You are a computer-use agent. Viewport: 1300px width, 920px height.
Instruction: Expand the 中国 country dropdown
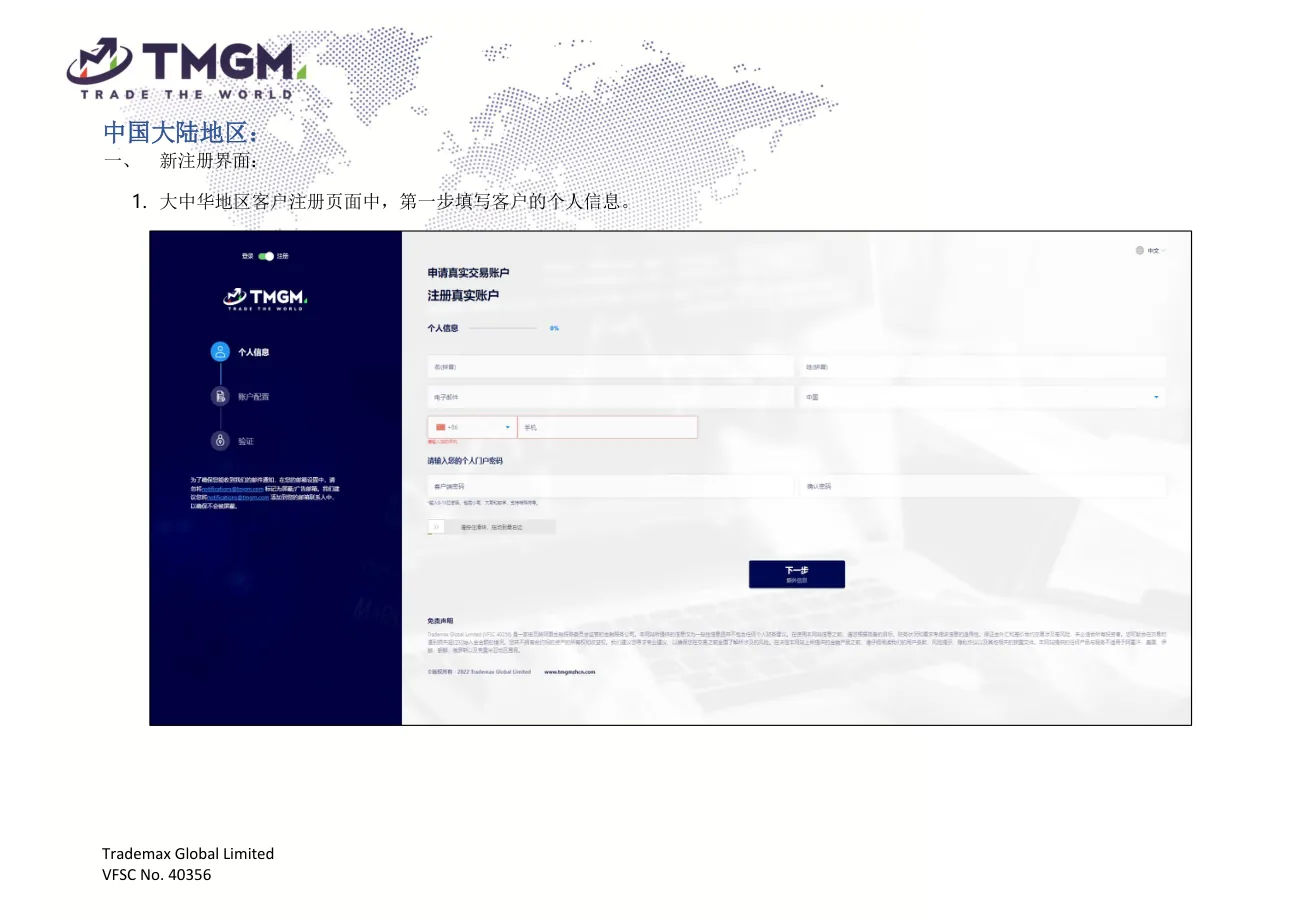pos(982,397)
